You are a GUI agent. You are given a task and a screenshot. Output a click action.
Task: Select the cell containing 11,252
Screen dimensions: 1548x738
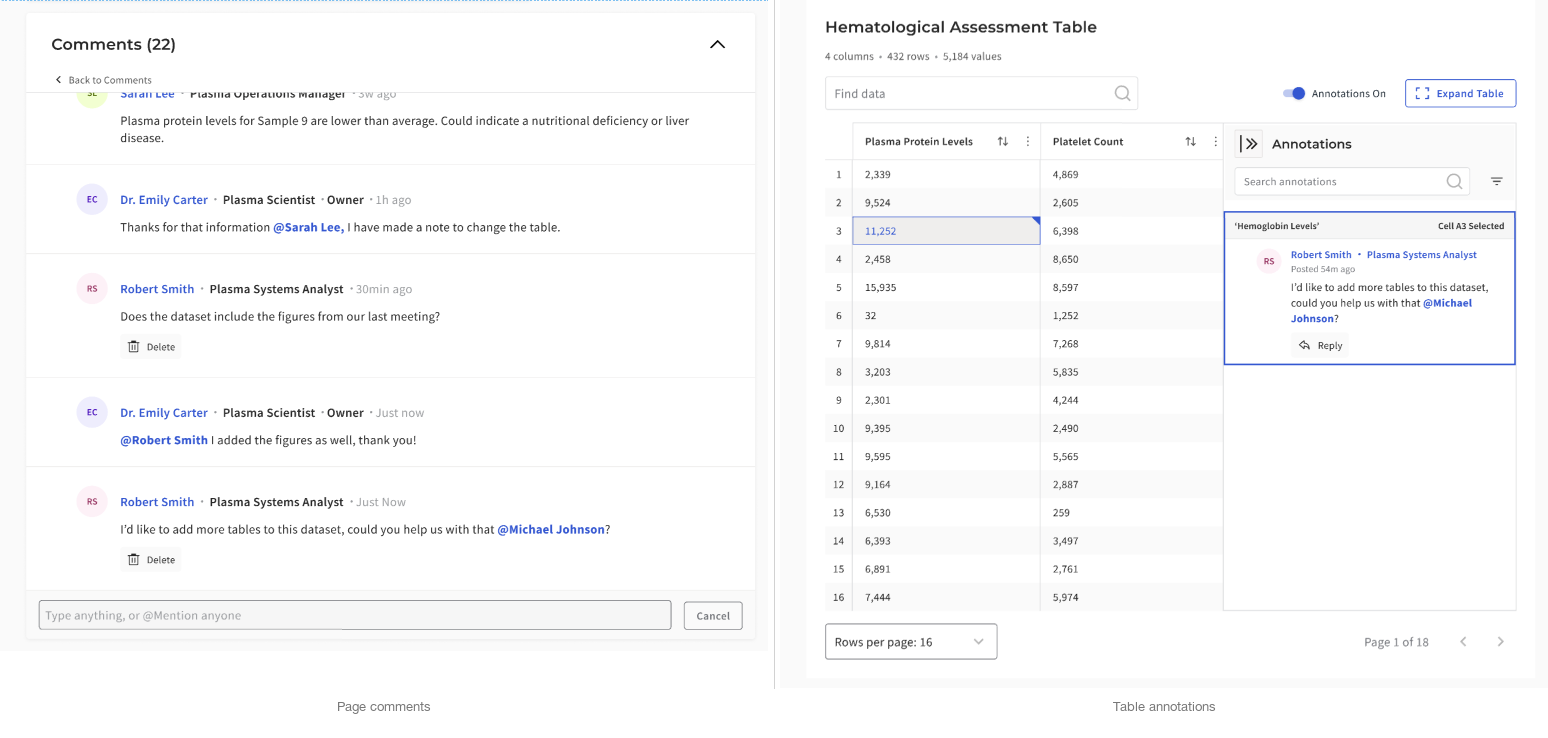[945, 231]
